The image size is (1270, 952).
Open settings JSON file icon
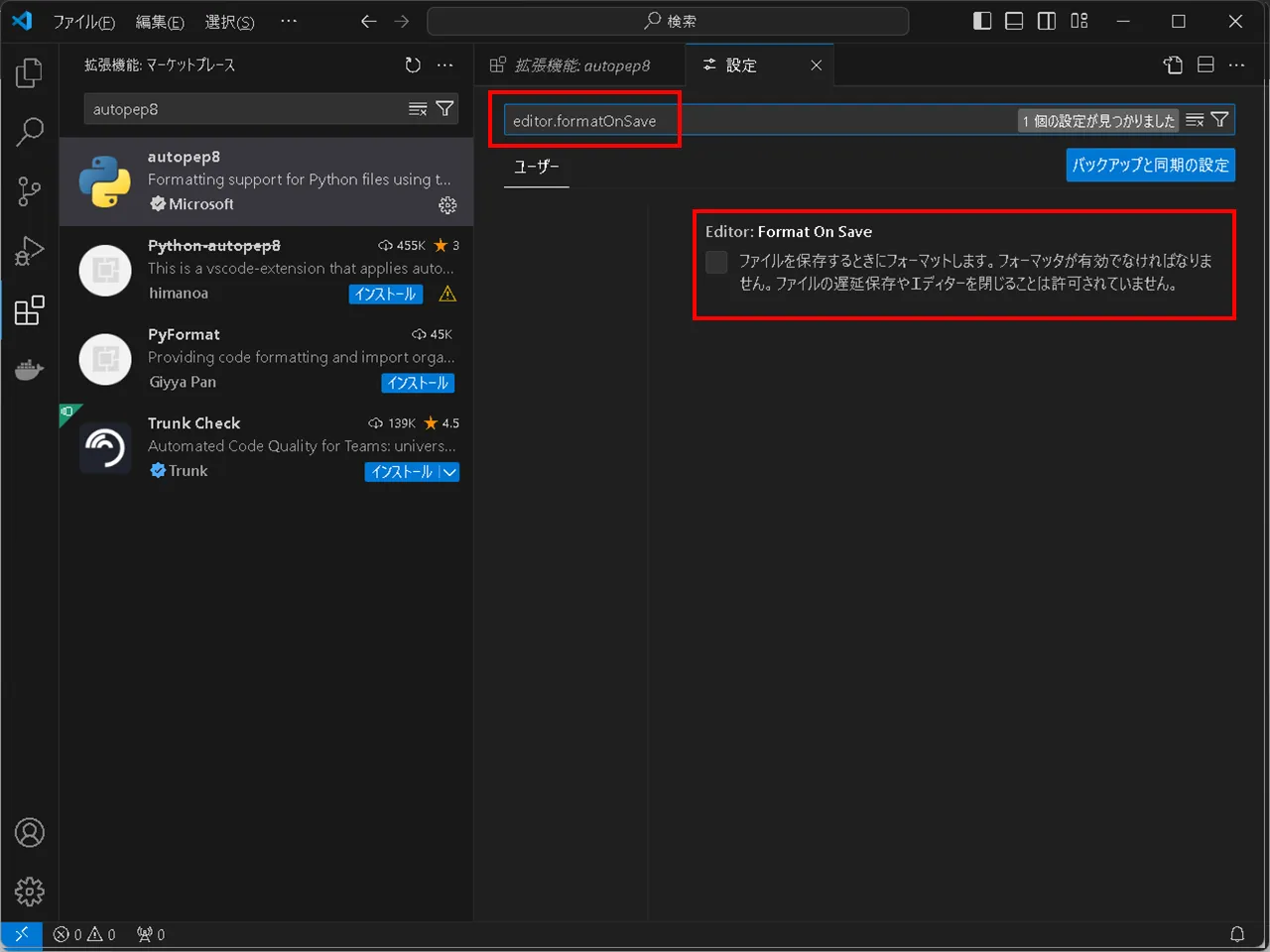1173,65
